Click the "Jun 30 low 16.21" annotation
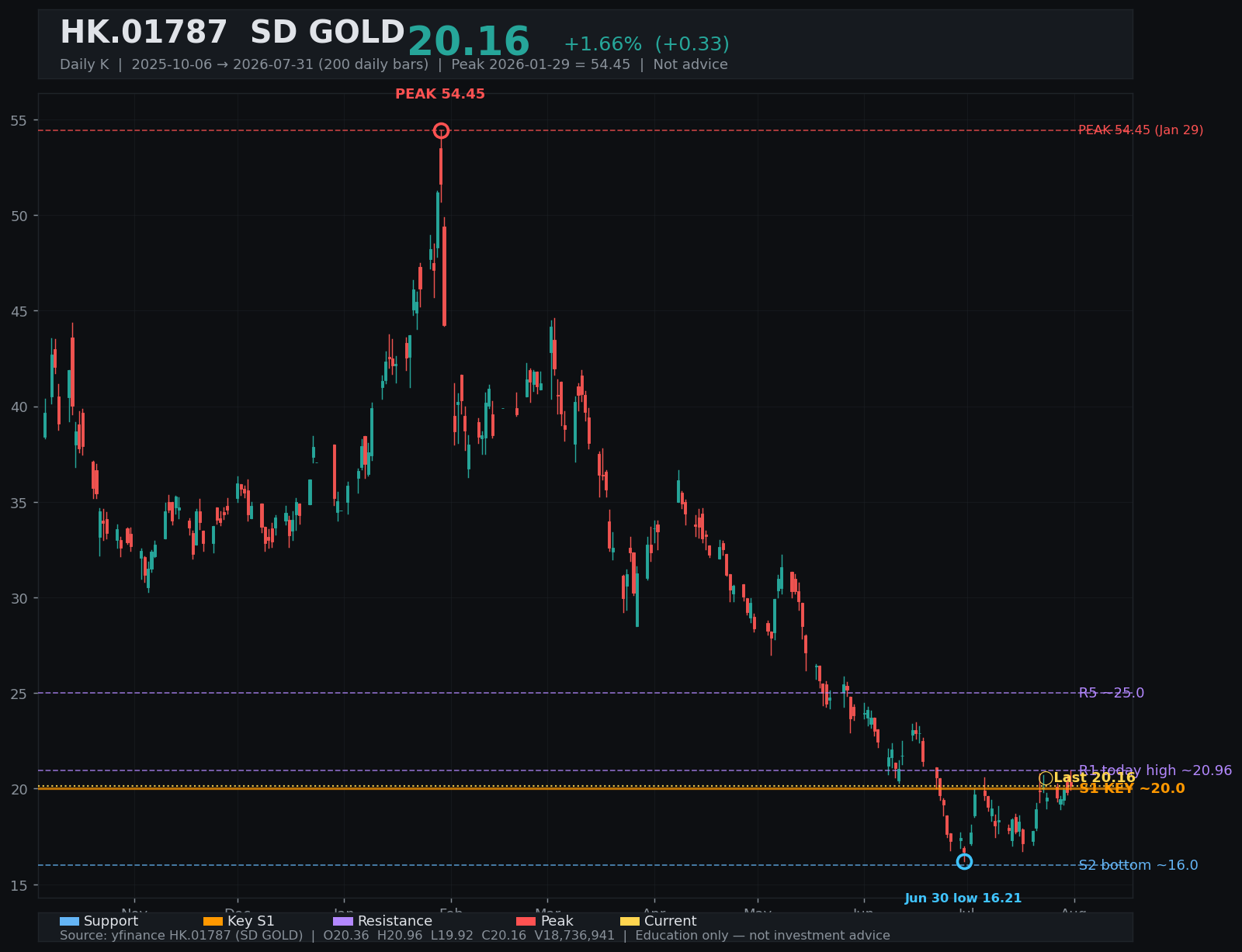 pos(963,898)
